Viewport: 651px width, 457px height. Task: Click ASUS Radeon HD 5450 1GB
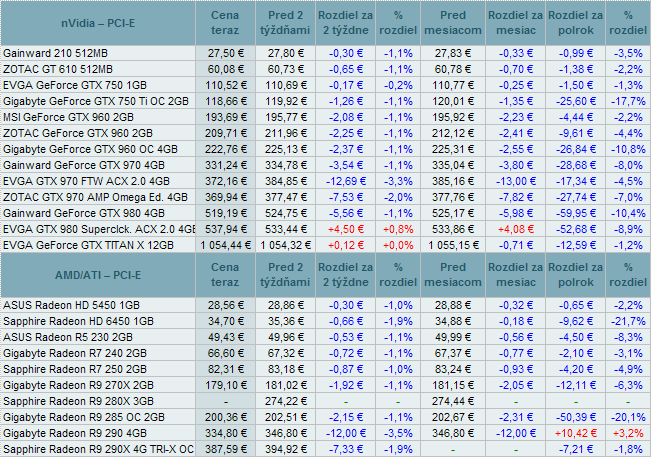point(71,305)
